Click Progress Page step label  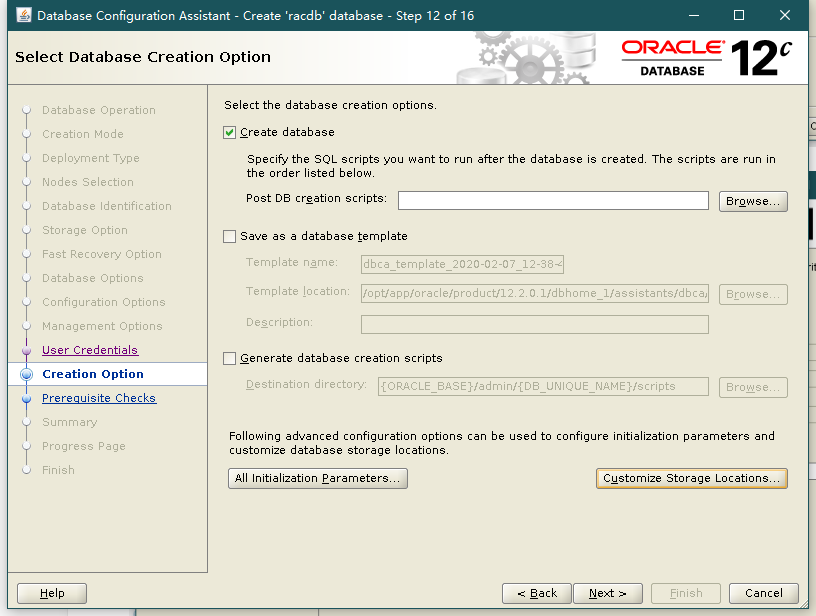(84, 446)
